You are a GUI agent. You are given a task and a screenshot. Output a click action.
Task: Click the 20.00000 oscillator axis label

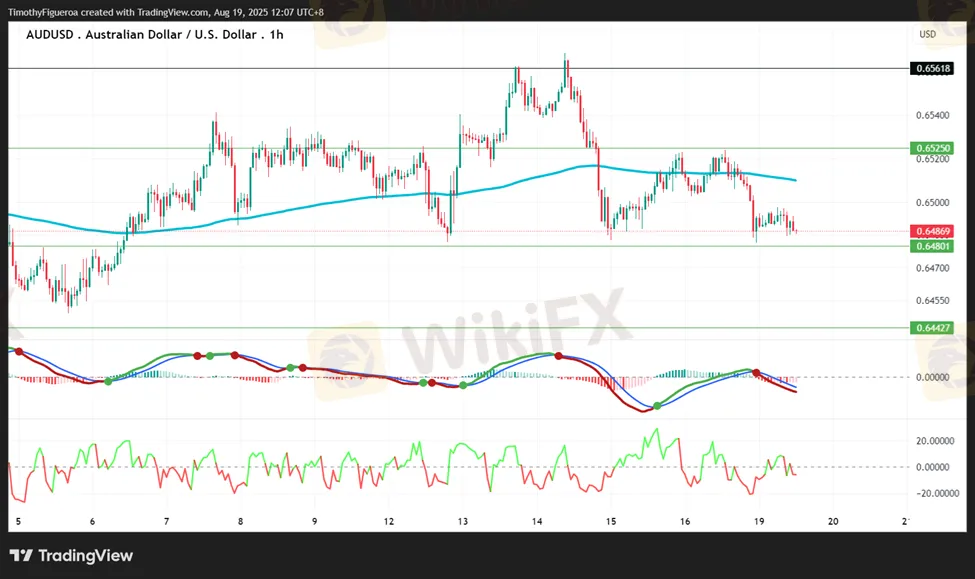coord(934,441)
